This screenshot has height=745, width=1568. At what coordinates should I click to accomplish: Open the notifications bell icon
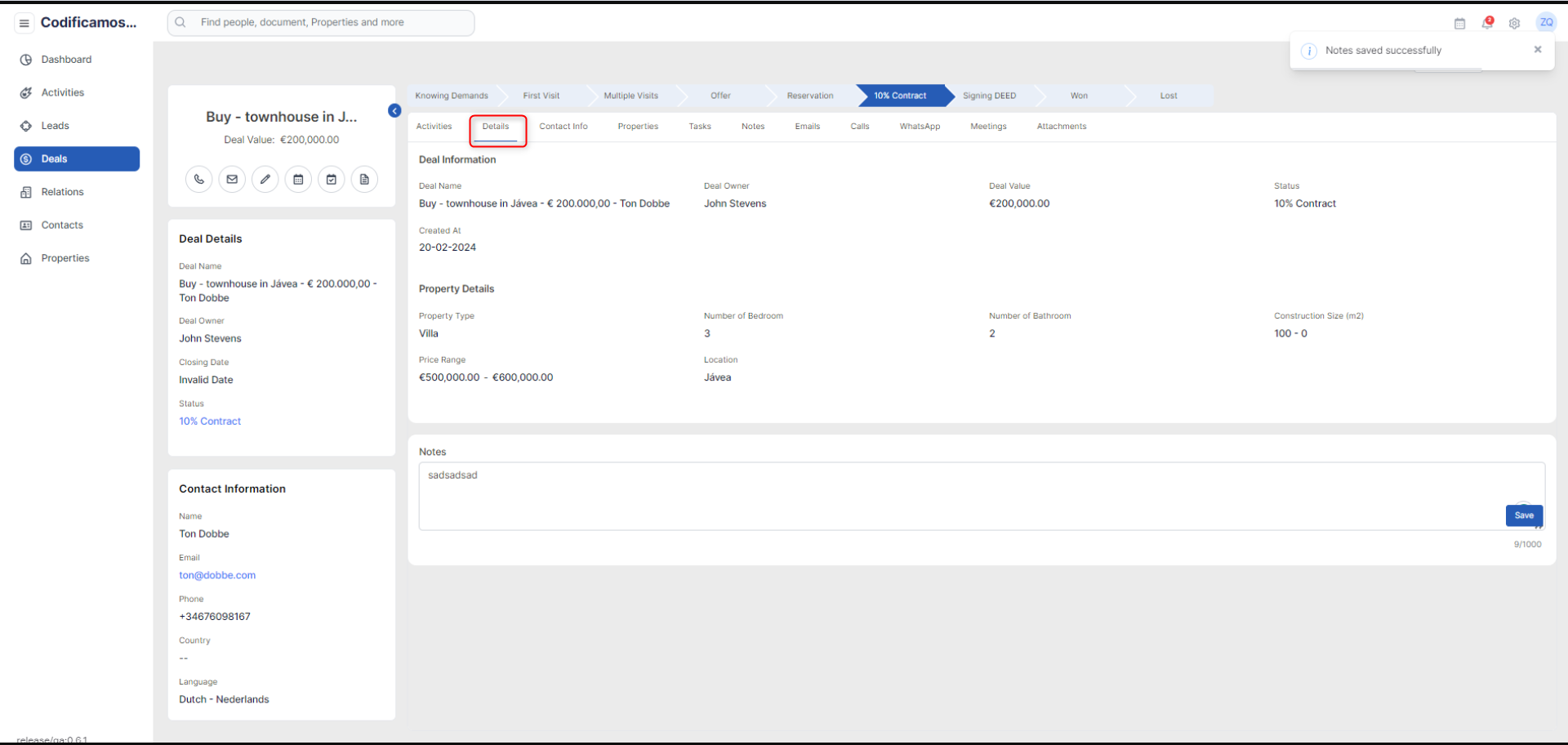(x=1487, y=23)
